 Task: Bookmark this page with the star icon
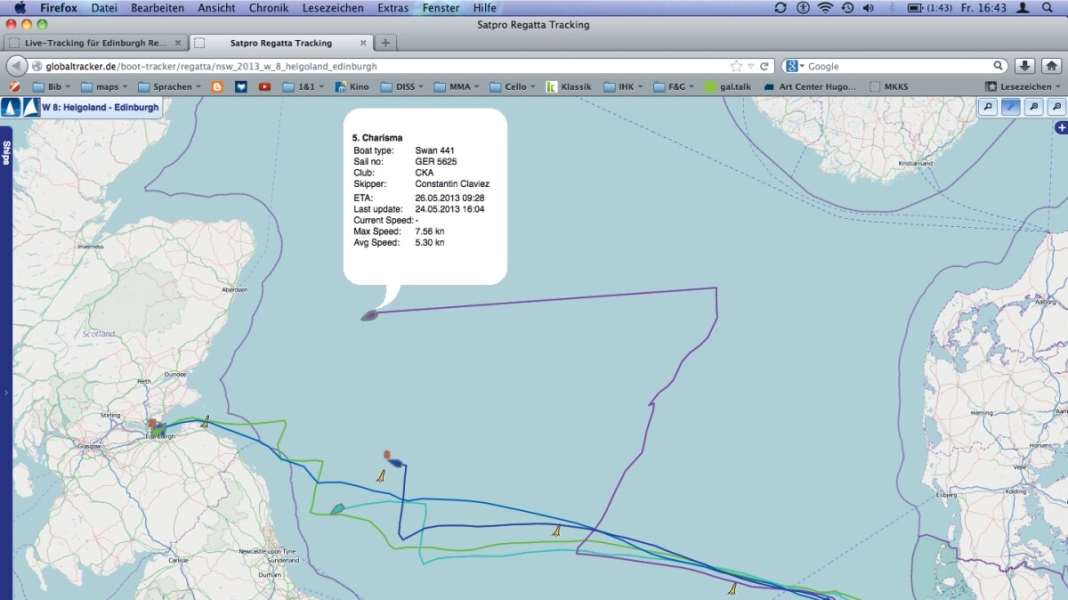click(x=736, y=66)
